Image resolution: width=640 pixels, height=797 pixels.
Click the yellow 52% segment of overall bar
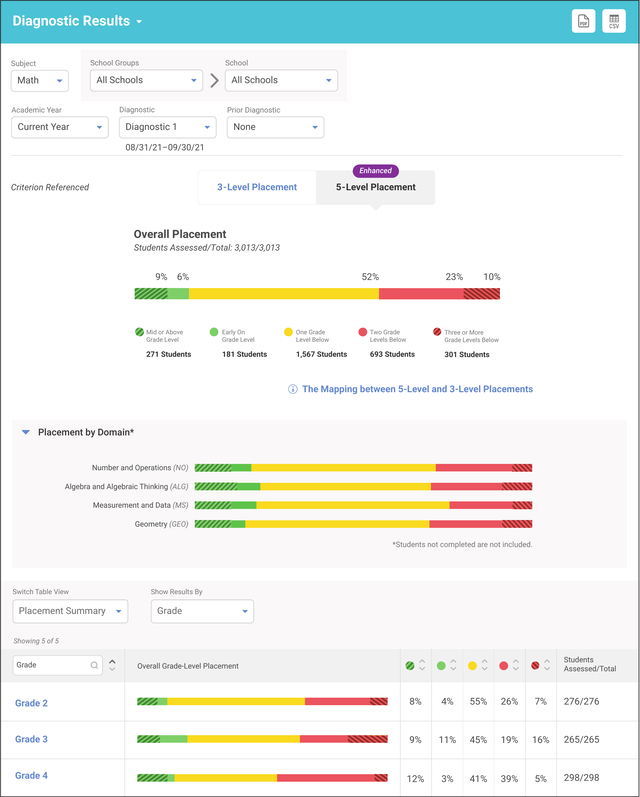point(284,294)
